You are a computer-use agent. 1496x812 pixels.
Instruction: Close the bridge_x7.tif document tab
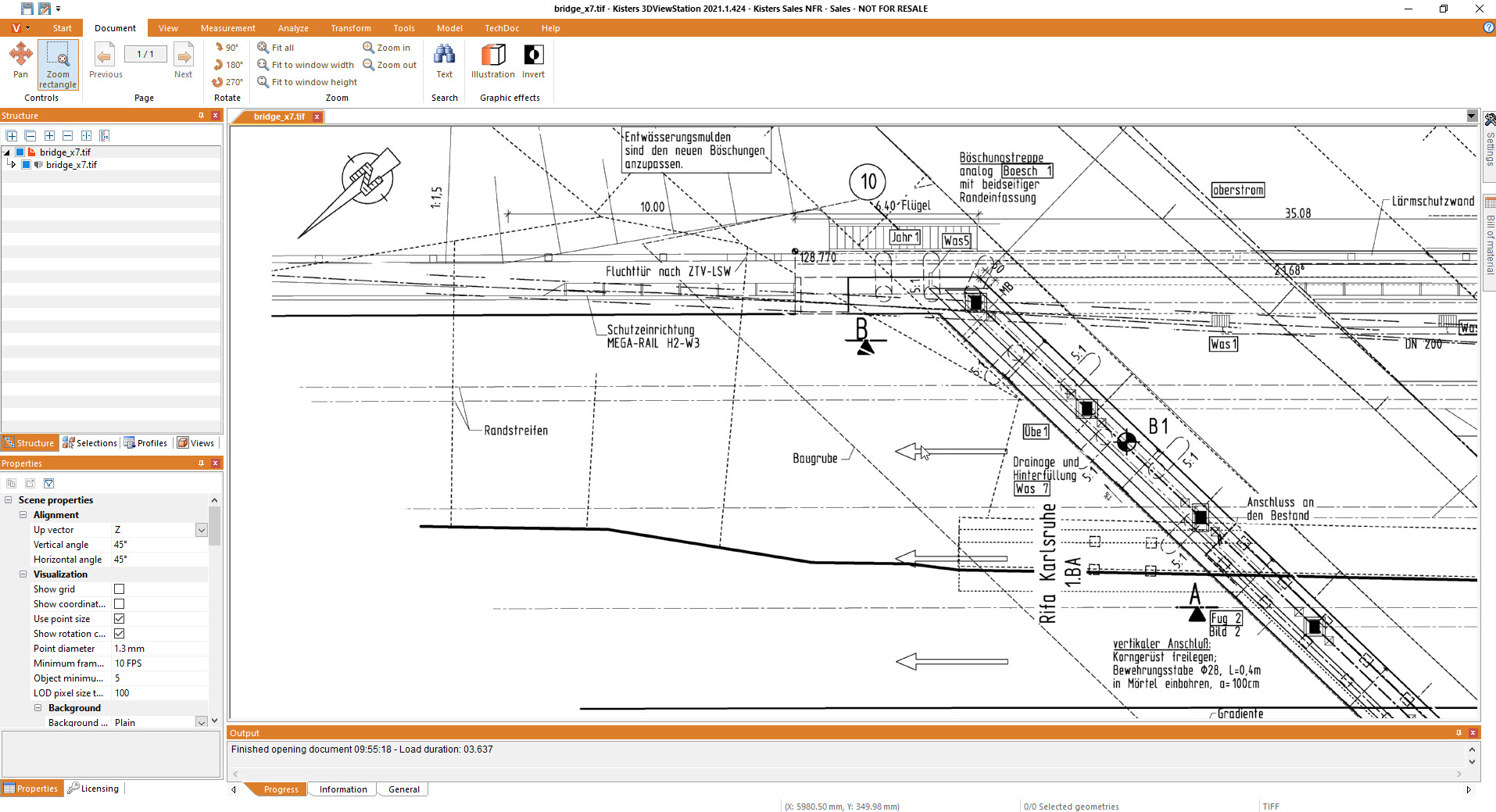317,116
